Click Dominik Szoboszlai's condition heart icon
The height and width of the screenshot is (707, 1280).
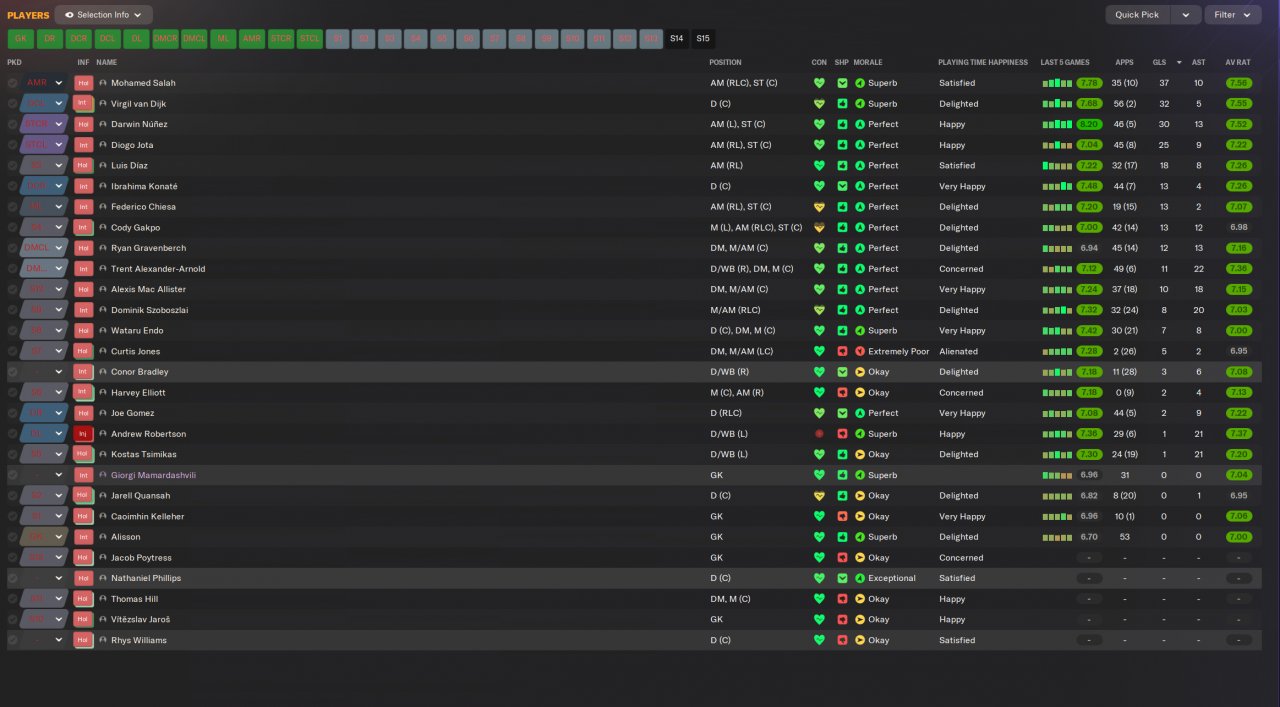click(819, 310)
